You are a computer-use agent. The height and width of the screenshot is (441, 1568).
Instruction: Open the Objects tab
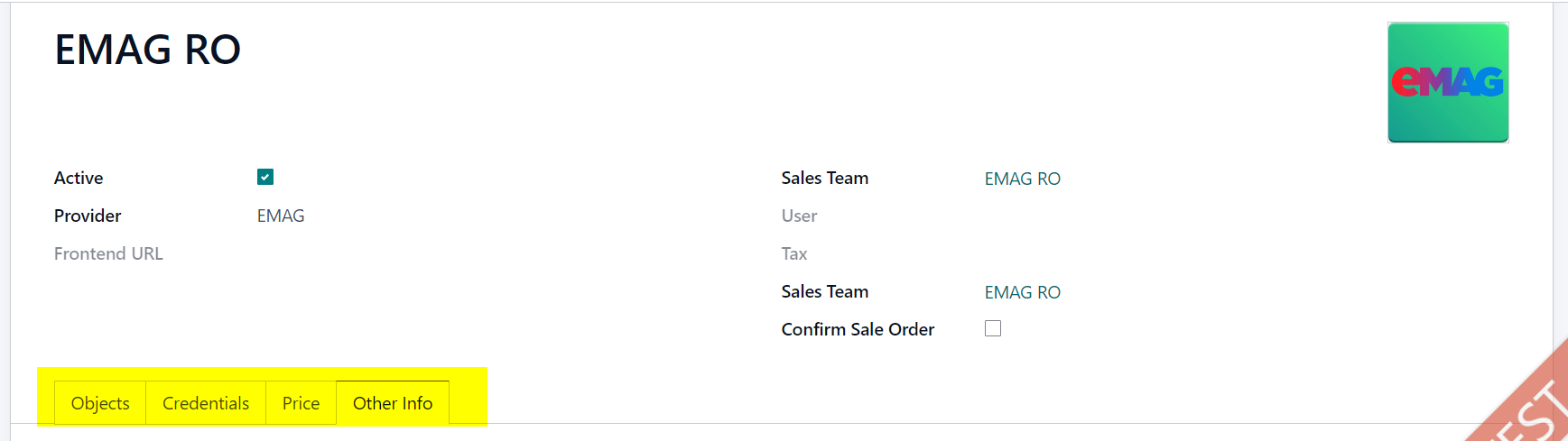(x=100, y=403)
